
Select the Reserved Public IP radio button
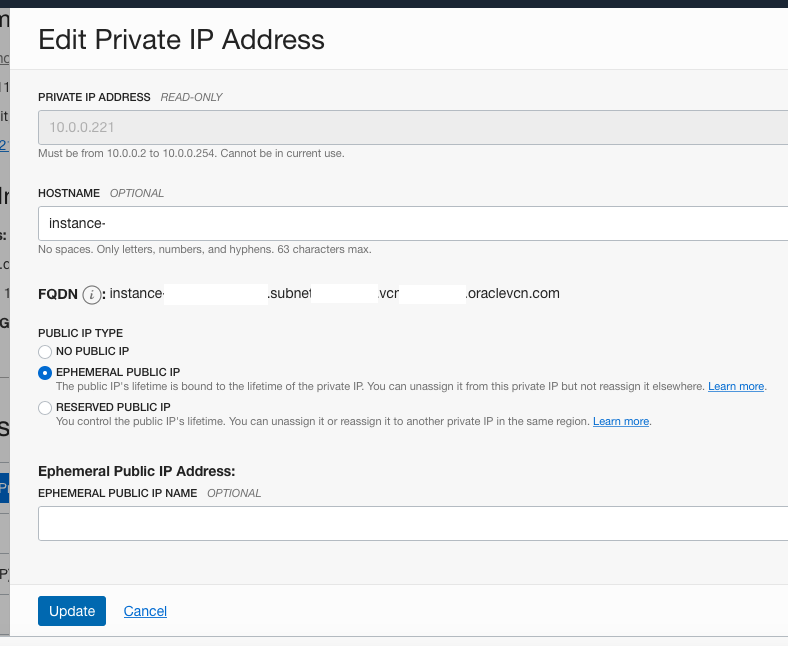45,408
